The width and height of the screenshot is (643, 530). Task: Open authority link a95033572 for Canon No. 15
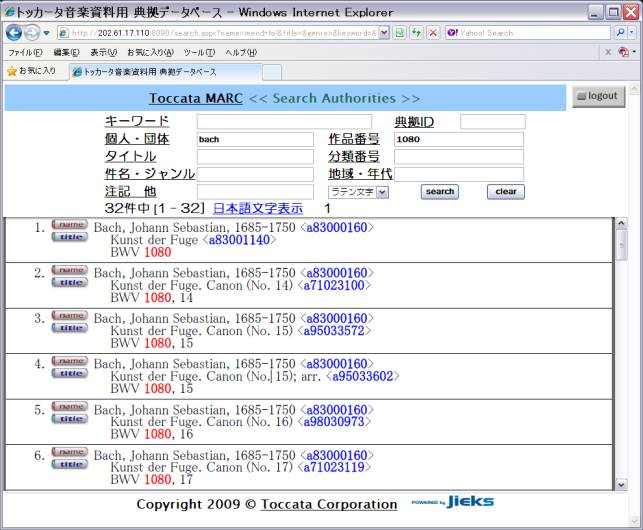pos(334,331)
